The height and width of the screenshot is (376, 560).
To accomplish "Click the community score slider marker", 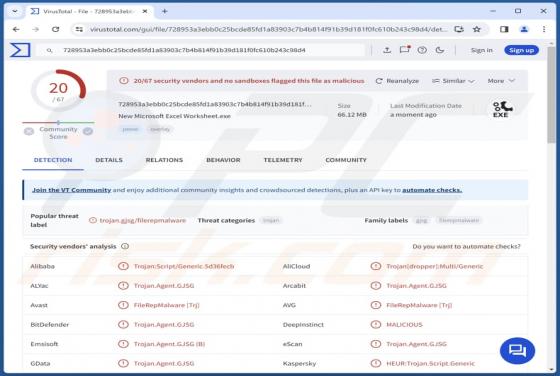I will pos(58,122).
